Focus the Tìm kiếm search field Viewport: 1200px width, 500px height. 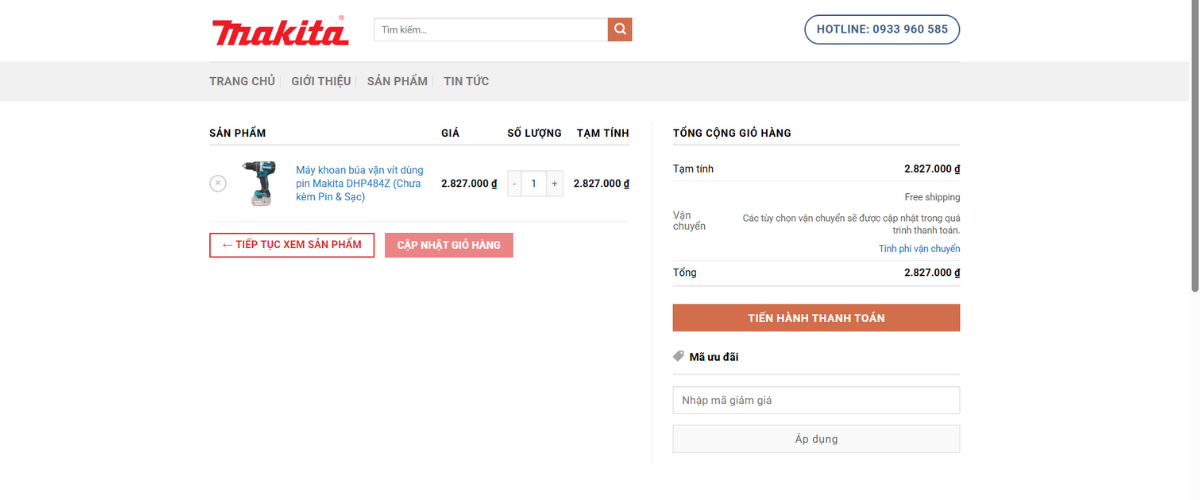491,29
